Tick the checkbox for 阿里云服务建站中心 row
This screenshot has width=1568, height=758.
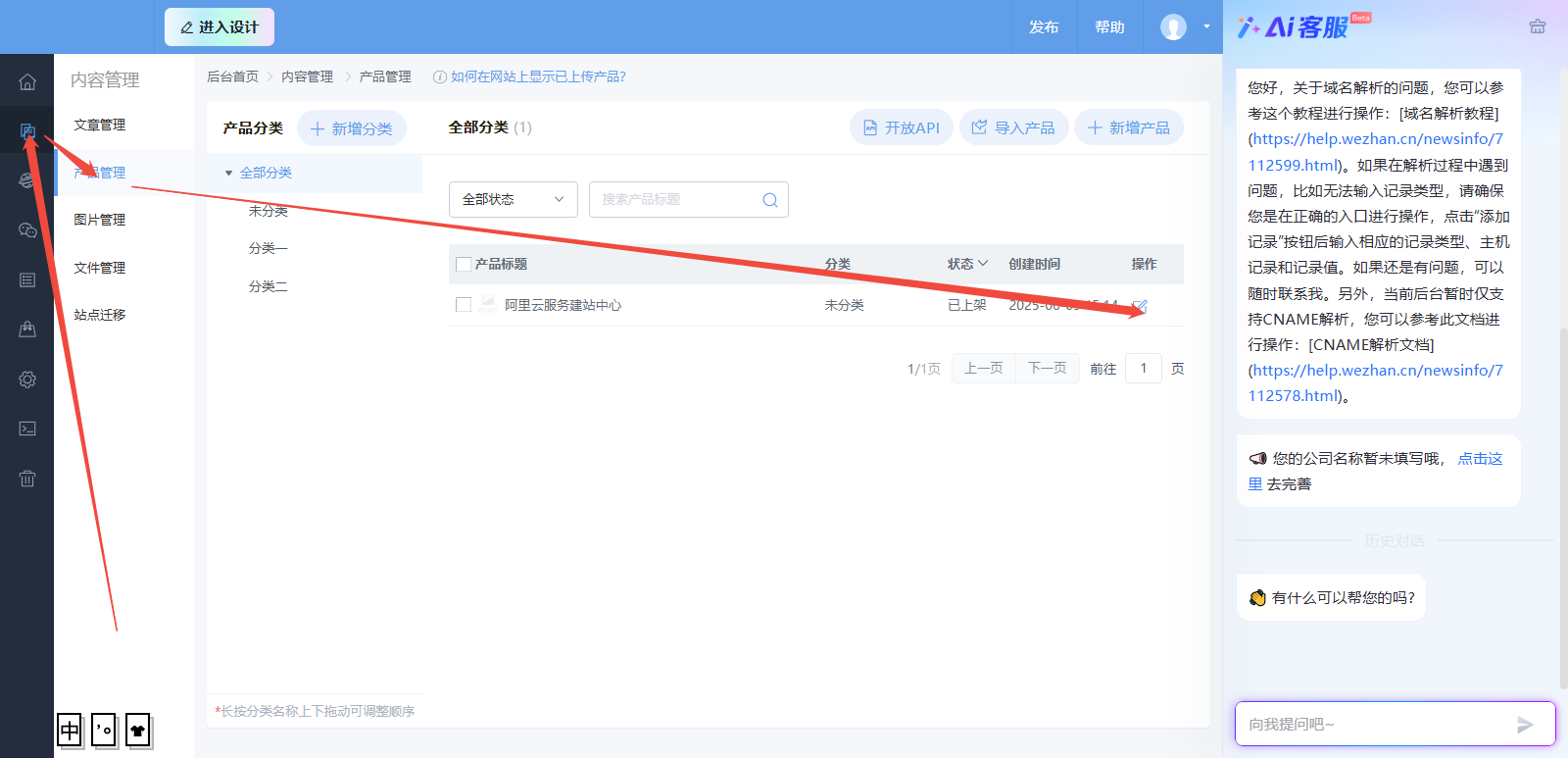point(464,305)
